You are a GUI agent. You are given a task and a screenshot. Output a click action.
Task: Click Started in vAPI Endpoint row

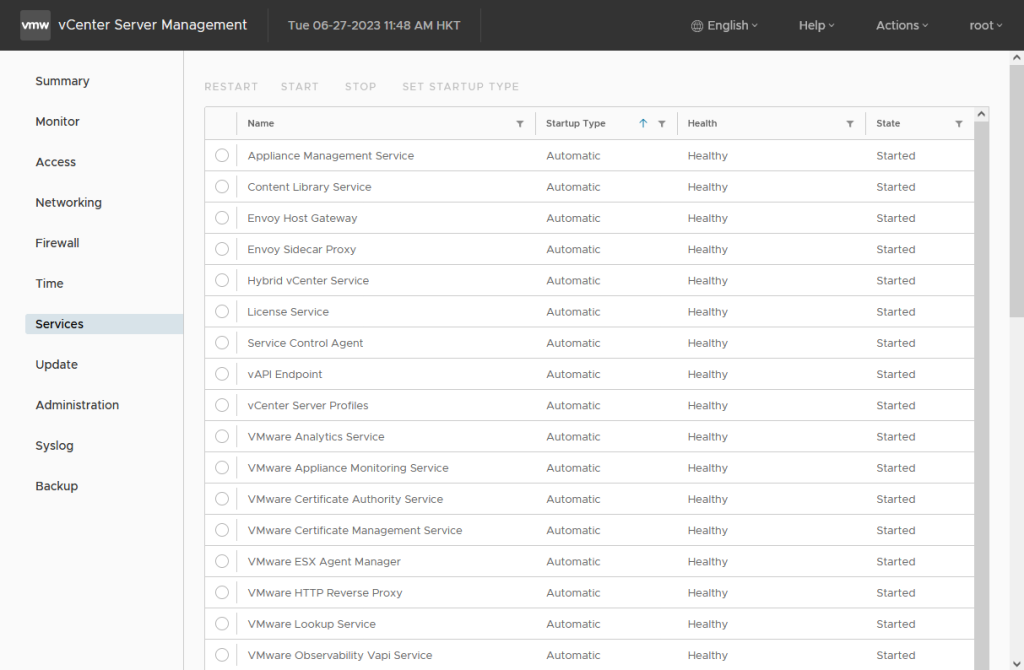[x=895, y=374]
